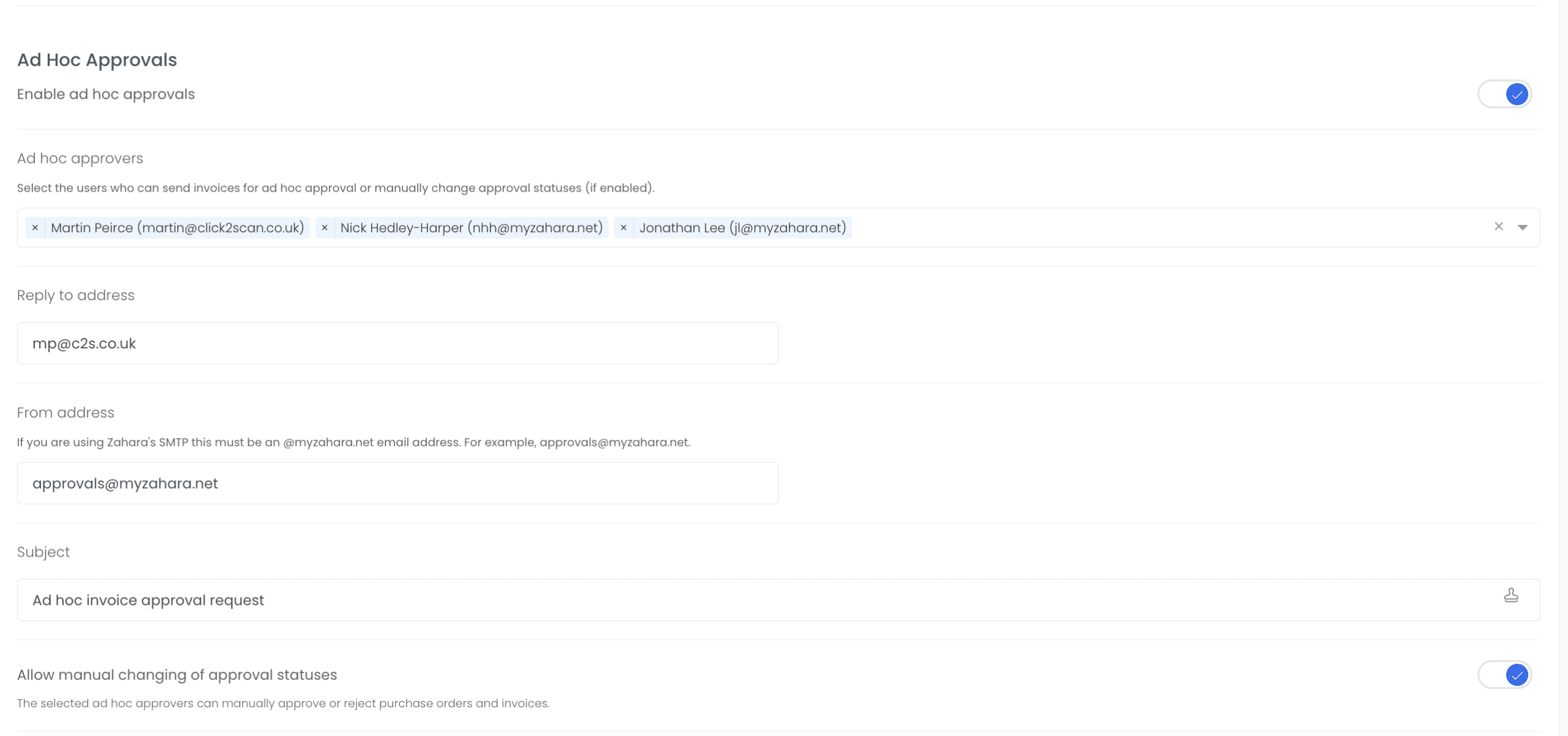Open the ad hoc approvers dropdown arrow
Viewport: 1568px width, 736px height.
1523,227
